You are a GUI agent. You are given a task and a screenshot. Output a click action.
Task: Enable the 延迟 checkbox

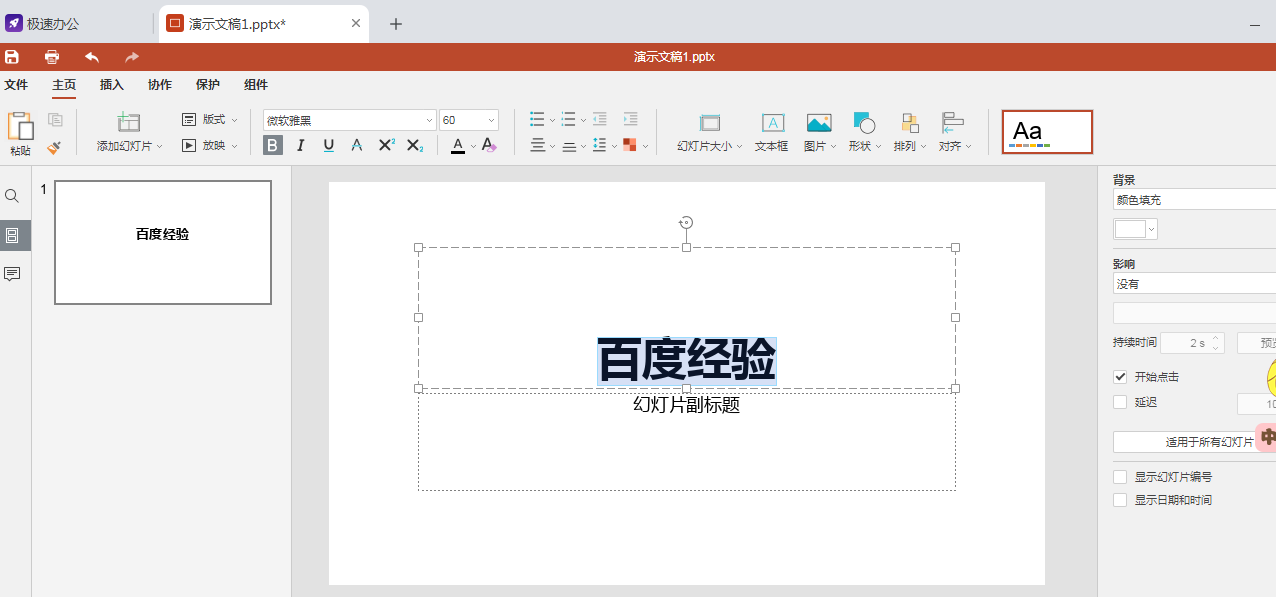1120,402
